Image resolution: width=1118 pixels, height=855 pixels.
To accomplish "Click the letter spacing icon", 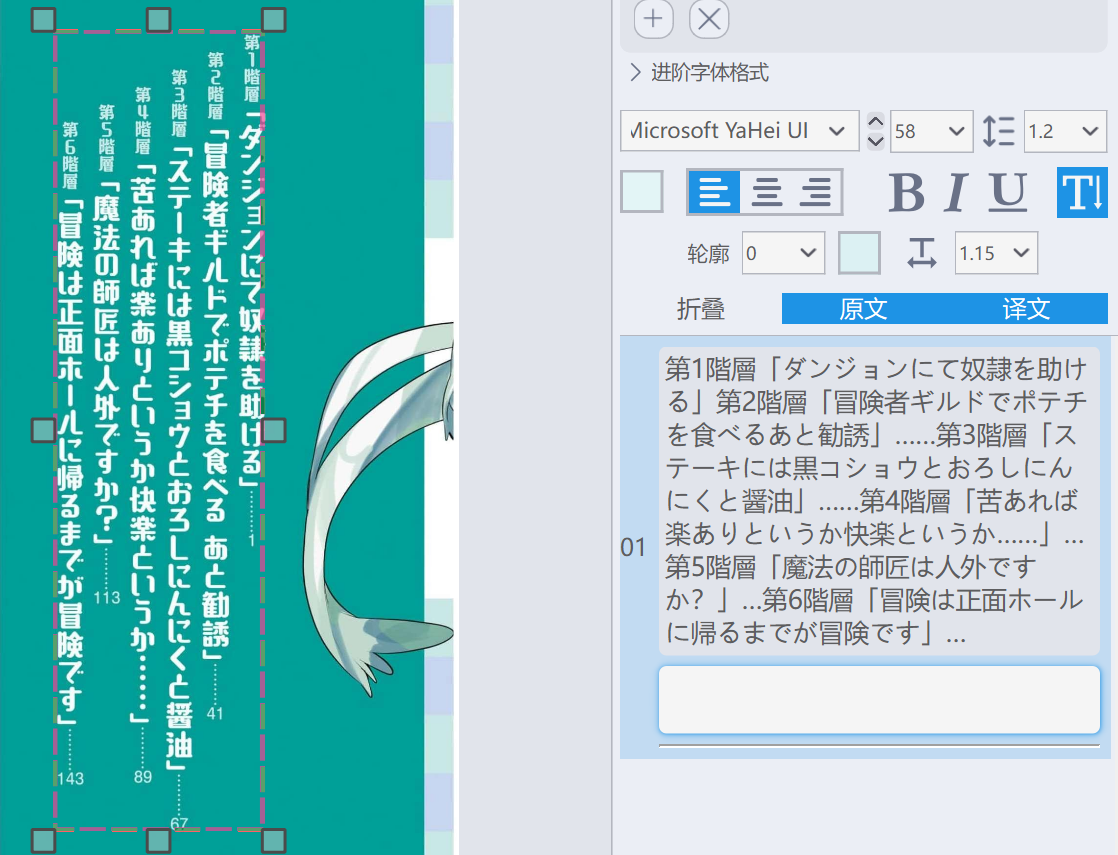I will click(921, 252).
